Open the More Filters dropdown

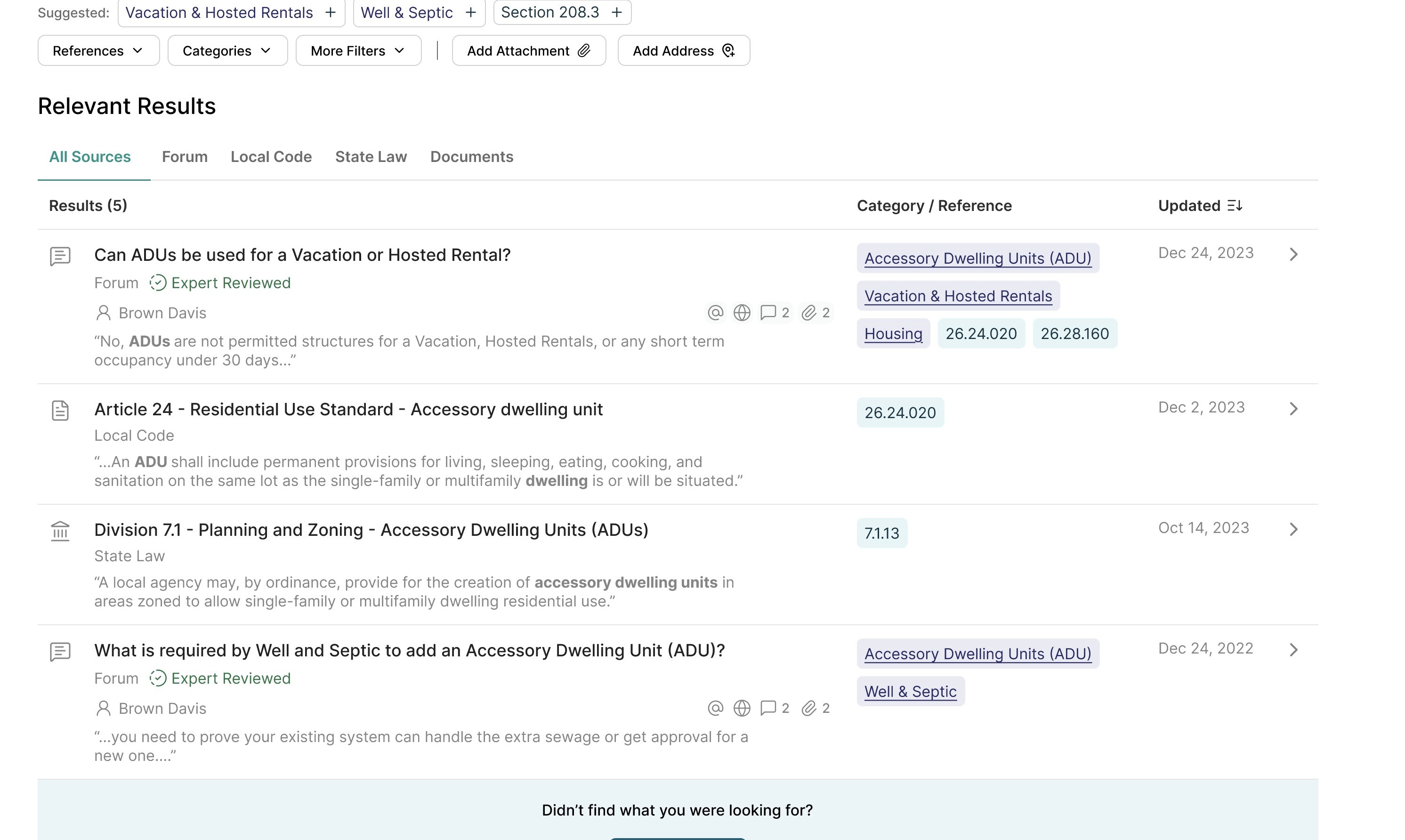[358, 51]
